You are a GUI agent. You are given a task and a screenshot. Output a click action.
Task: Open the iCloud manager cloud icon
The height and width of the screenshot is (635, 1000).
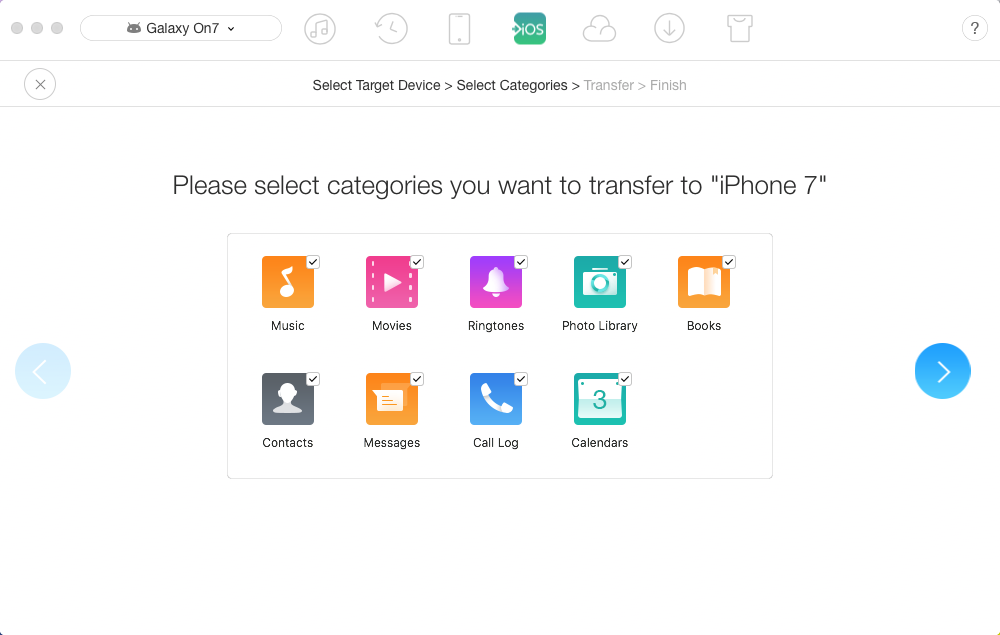click(x=599, y=29)
